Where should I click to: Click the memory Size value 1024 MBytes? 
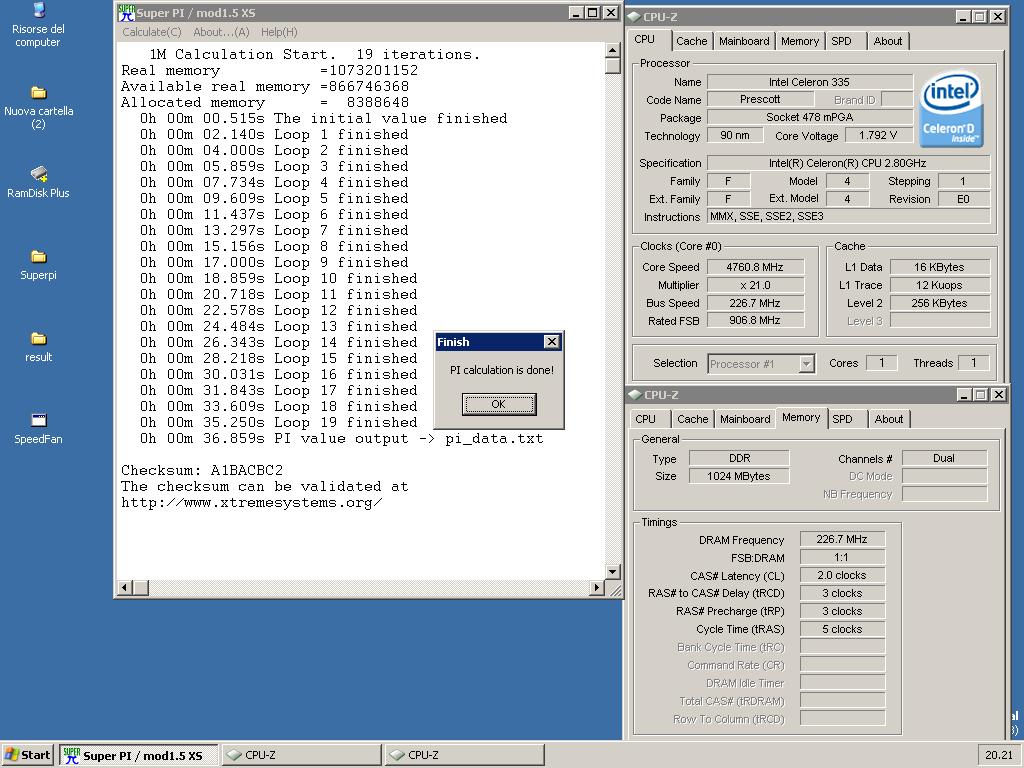(x=739, y=476)
